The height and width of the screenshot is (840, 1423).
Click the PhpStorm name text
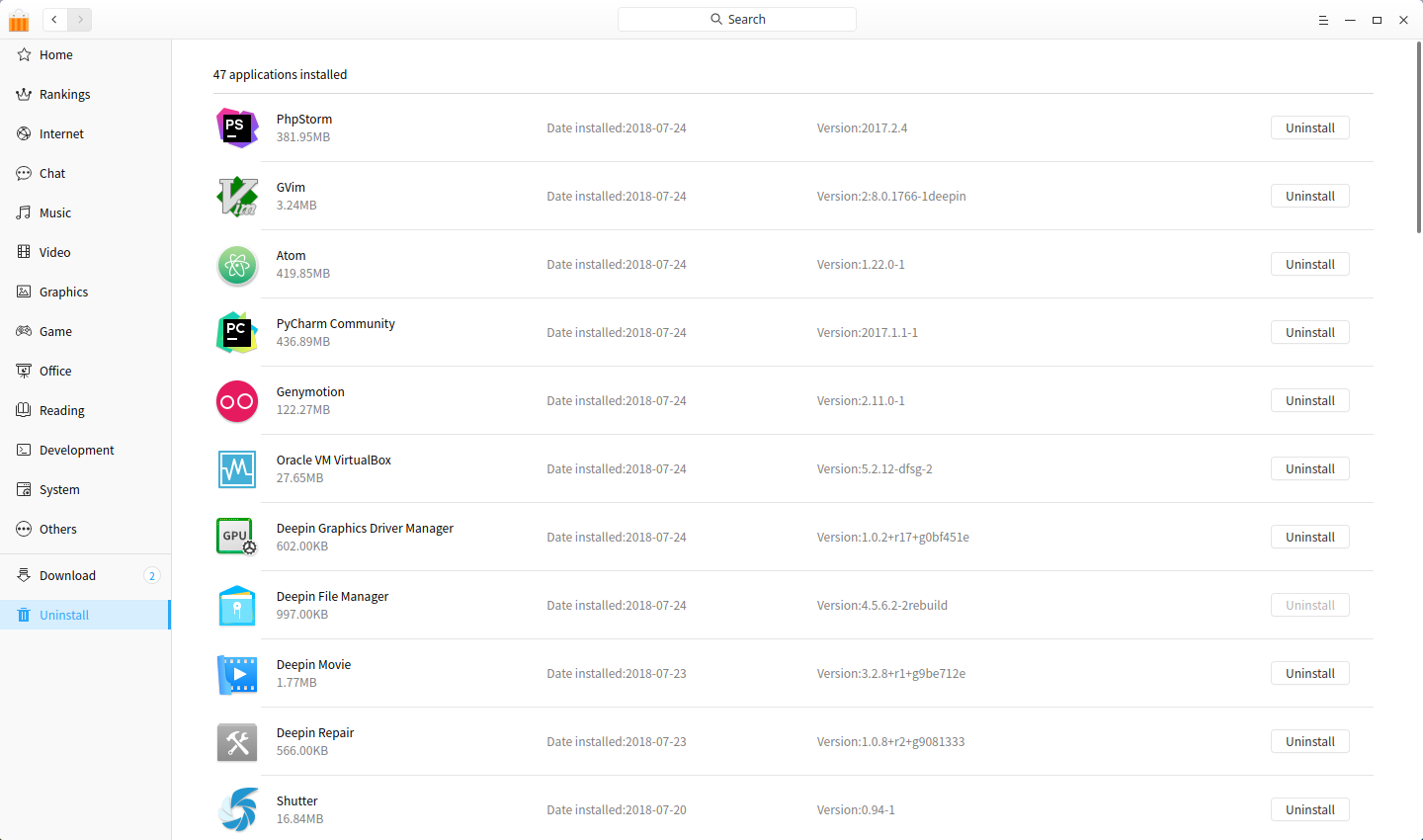[x=304, y=120]
